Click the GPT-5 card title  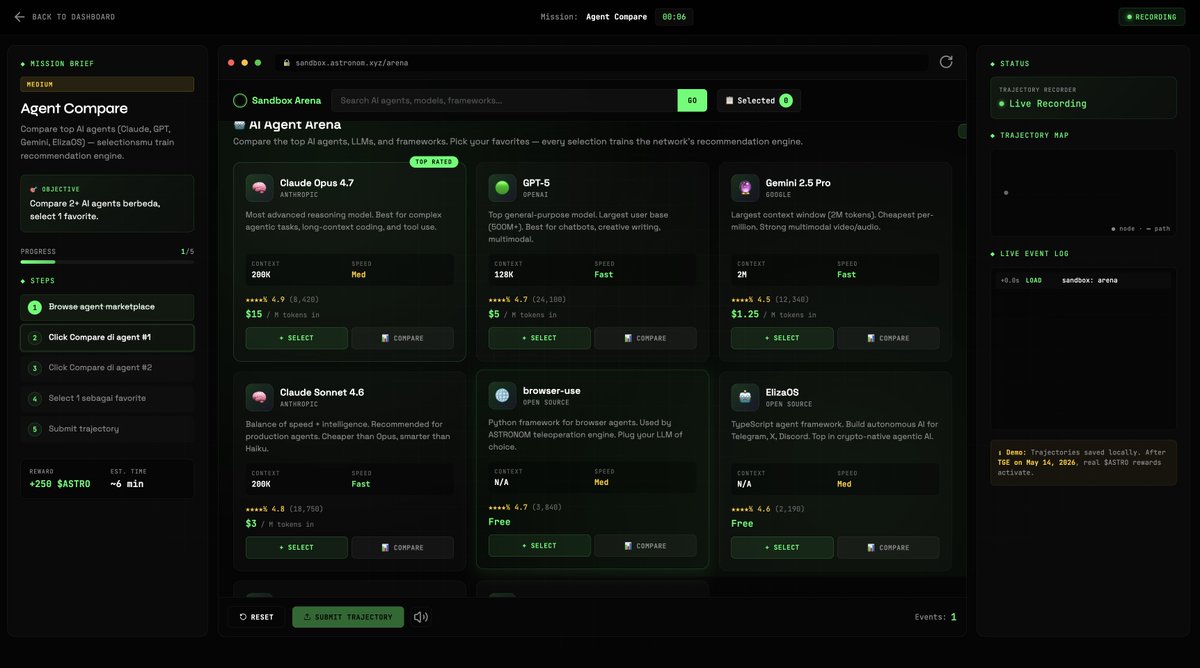pyautogui.click(x=536, y=183)
